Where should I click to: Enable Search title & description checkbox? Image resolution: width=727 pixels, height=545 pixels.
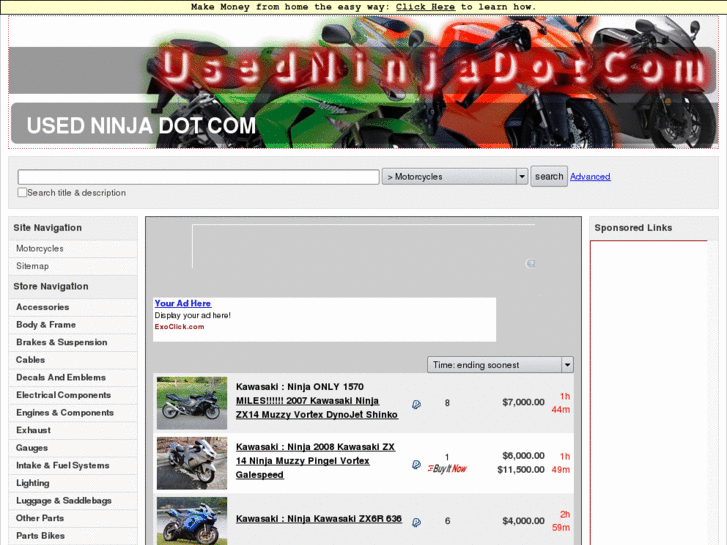coord(22,192)
